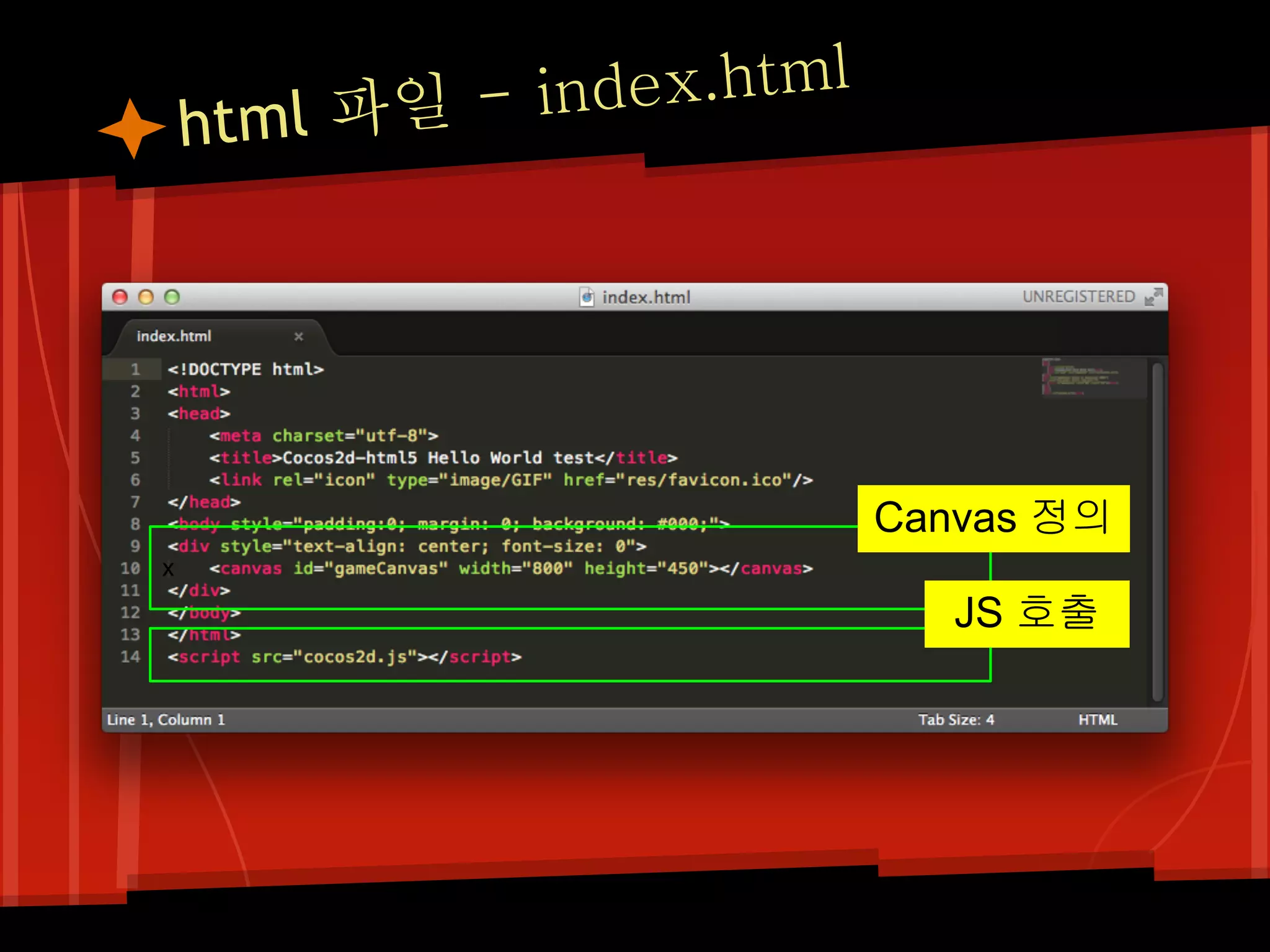
Task: Click the 'Line 1, Column 1' status text
Action: point(166,720)
